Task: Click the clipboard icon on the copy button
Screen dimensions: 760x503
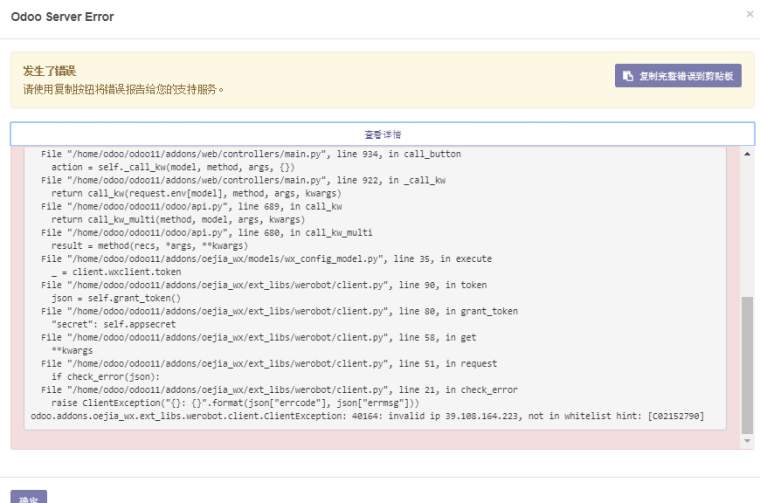Action: coord(628,76)
